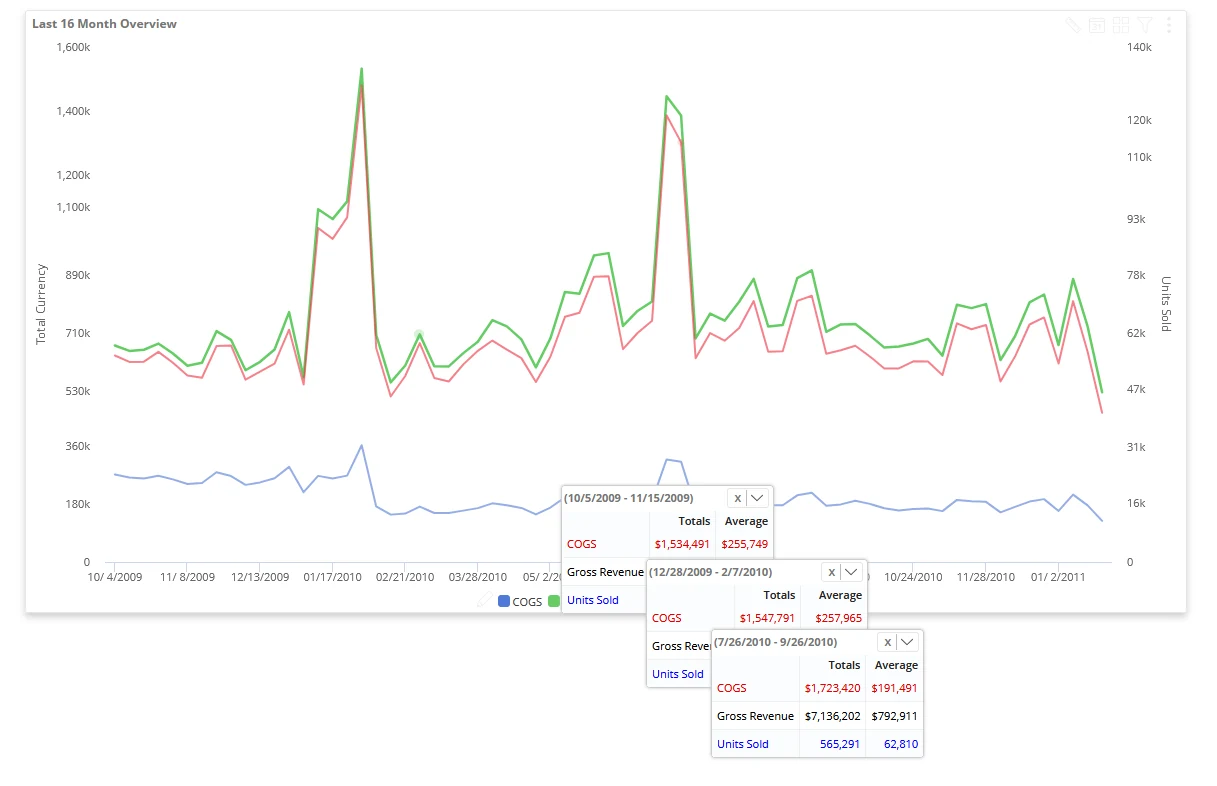Viewport: 1217px width, 786px height.
Task: Click the 01/ 2/2011 x-axis date label
Action: click(x=1058, y=577)
